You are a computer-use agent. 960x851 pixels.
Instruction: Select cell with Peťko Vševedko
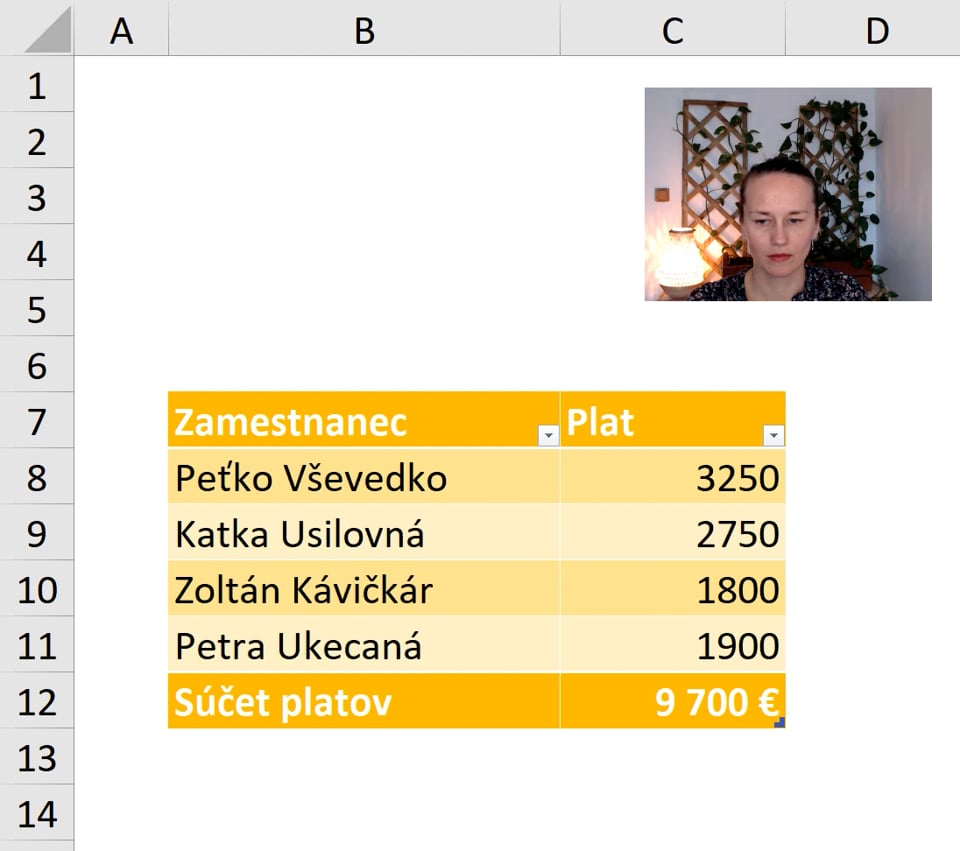coord(364,476)
